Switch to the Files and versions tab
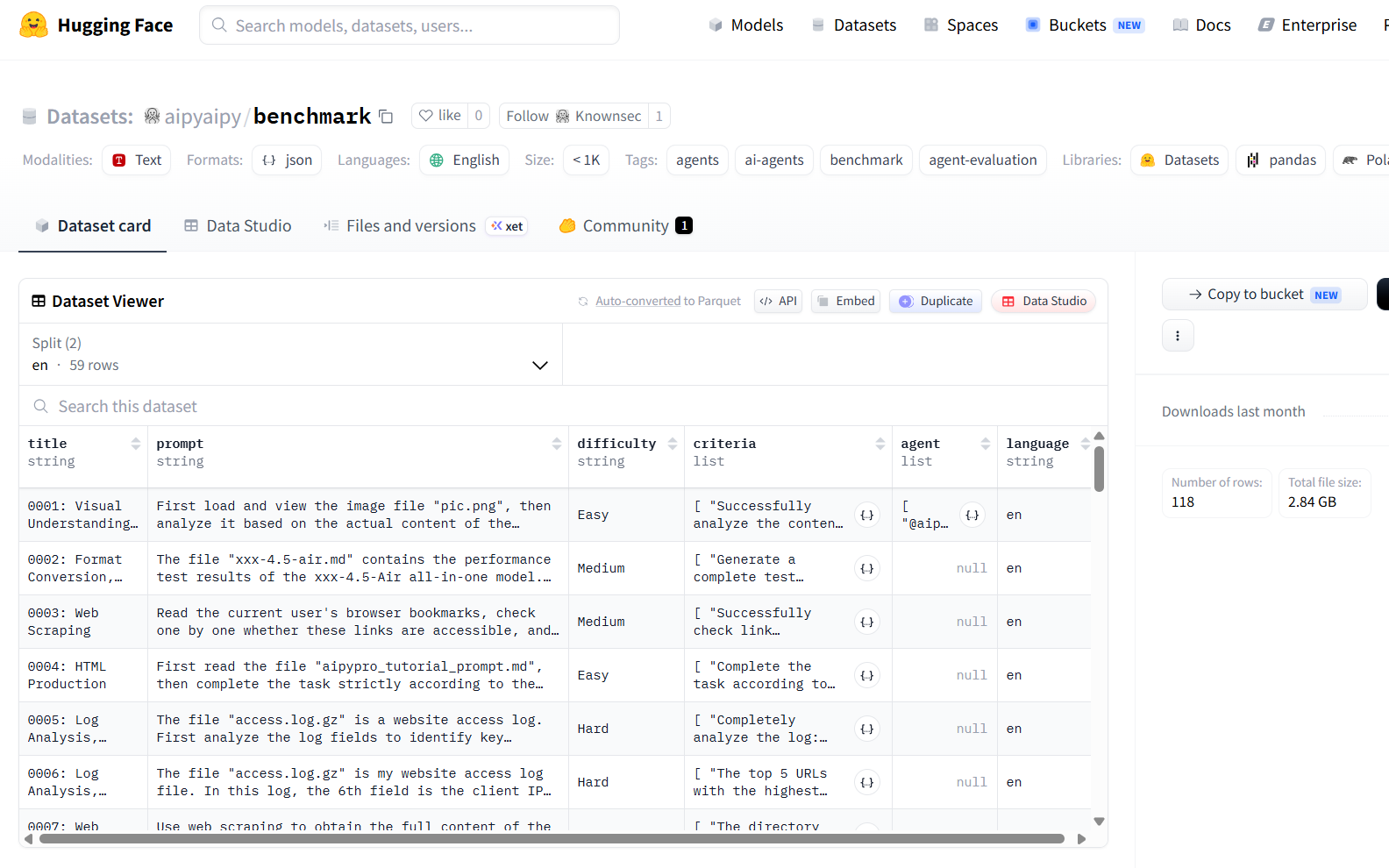Image resolution: width=1389 pixels, height=868 pixels. coord(425,226)
